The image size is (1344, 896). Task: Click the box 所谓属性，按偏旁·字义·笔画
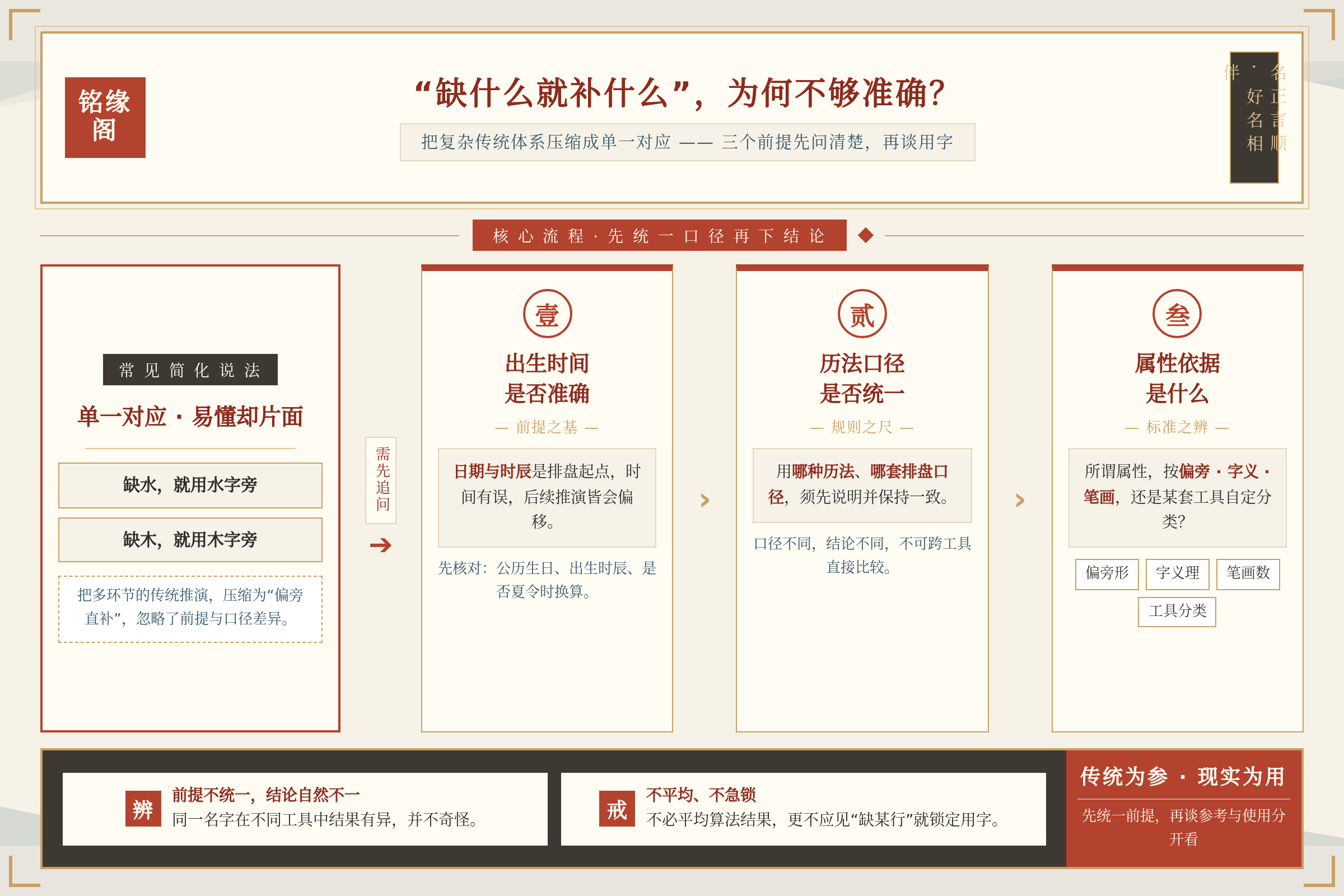(x=1177, y=498)
